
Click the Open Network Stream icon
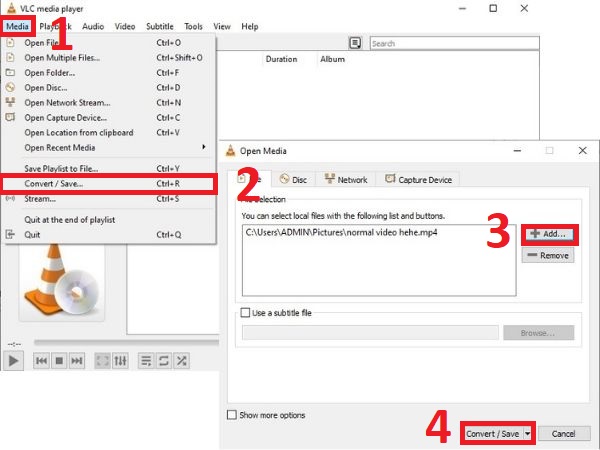(10, 102)
